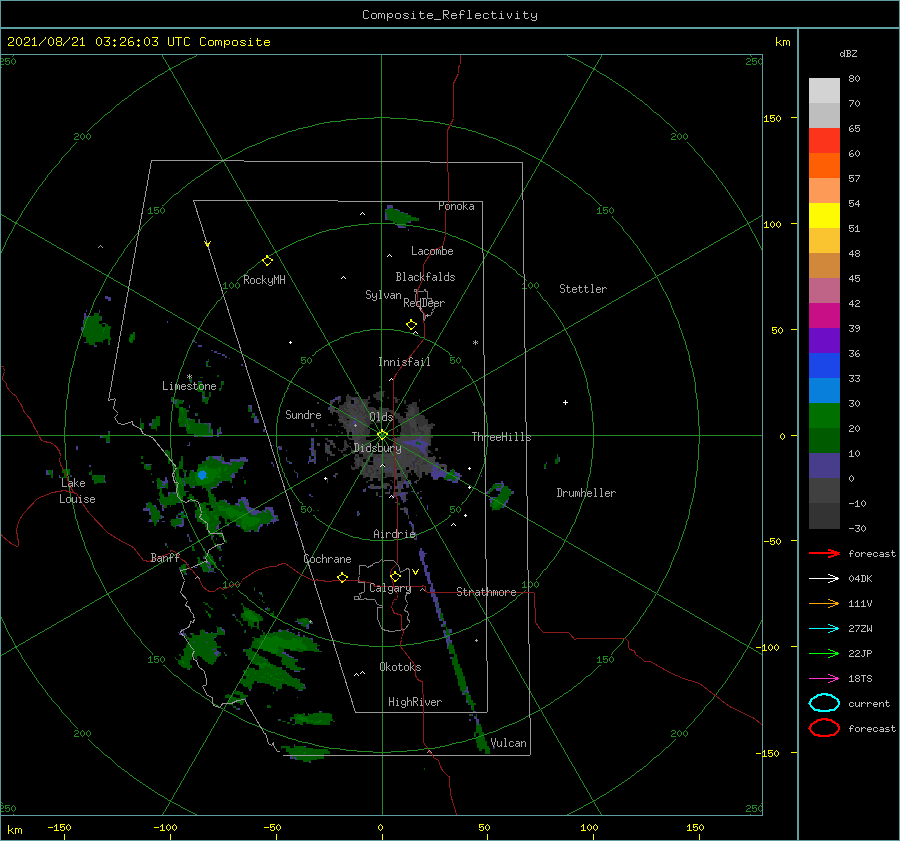Click the green echo patch near Ponoka
Screen dimensions: 900x841
400,216
